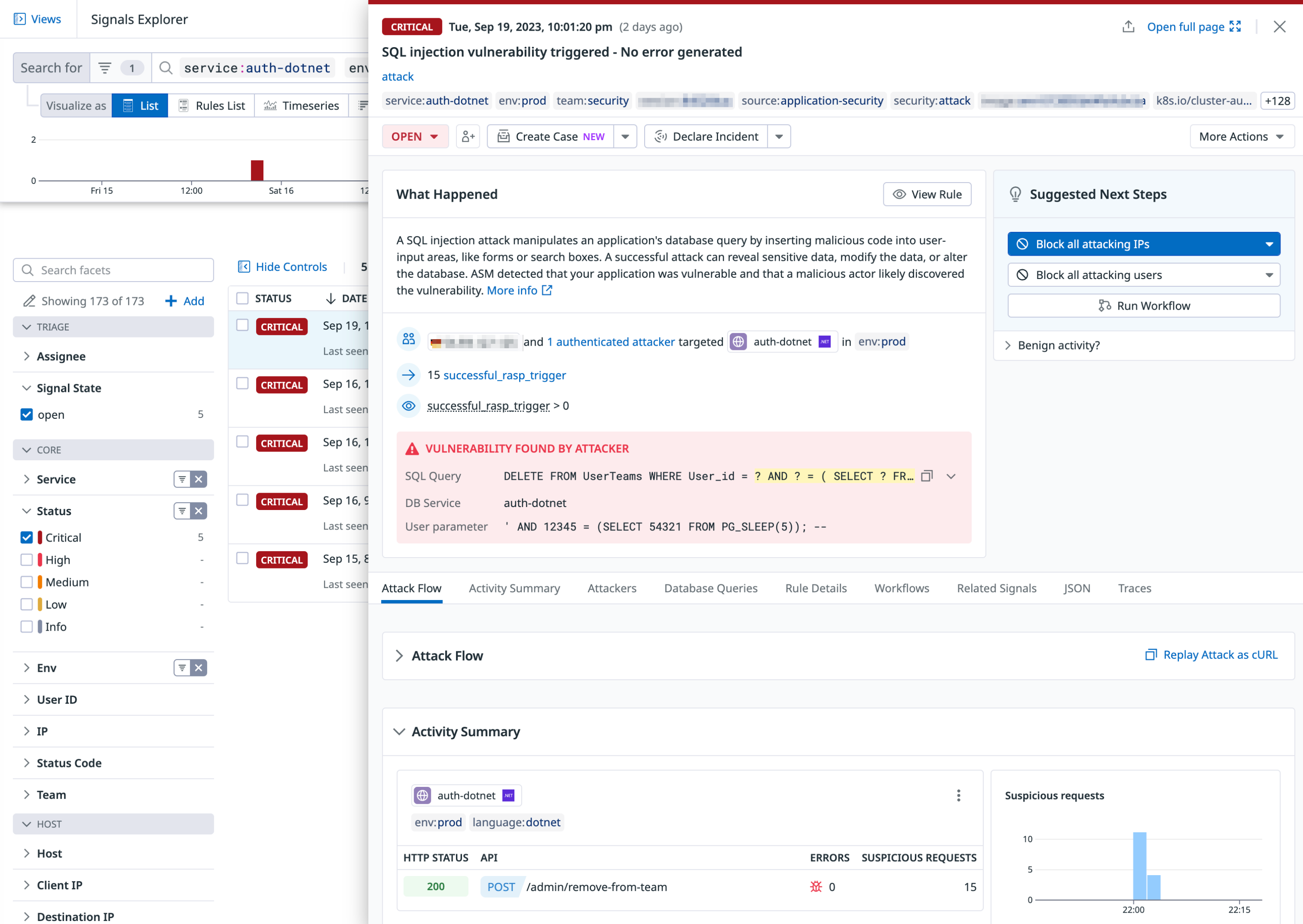This screenshot has height=924, width=1303.
Task: Click the filter icon in the Env facet
Action: pyautogui.click(x=182, y=668)
